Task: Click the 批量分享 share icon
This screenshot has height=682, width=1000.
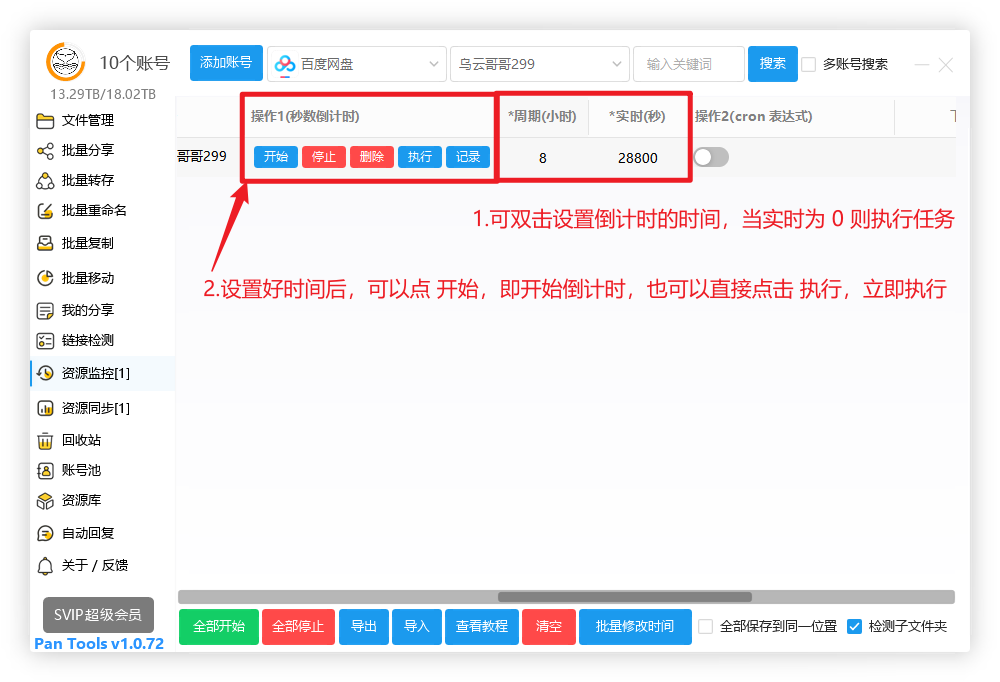Action: (45, 151)
